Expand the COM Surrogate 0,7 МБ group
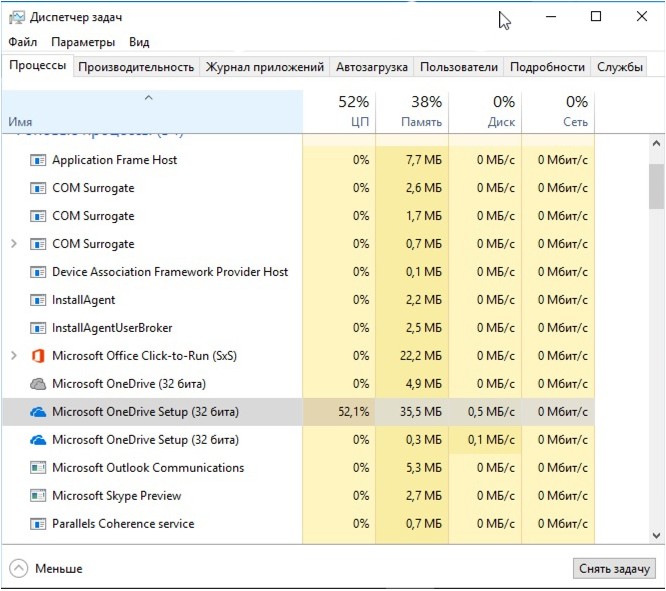Viewport: 666px width, 591px height. 14,244
